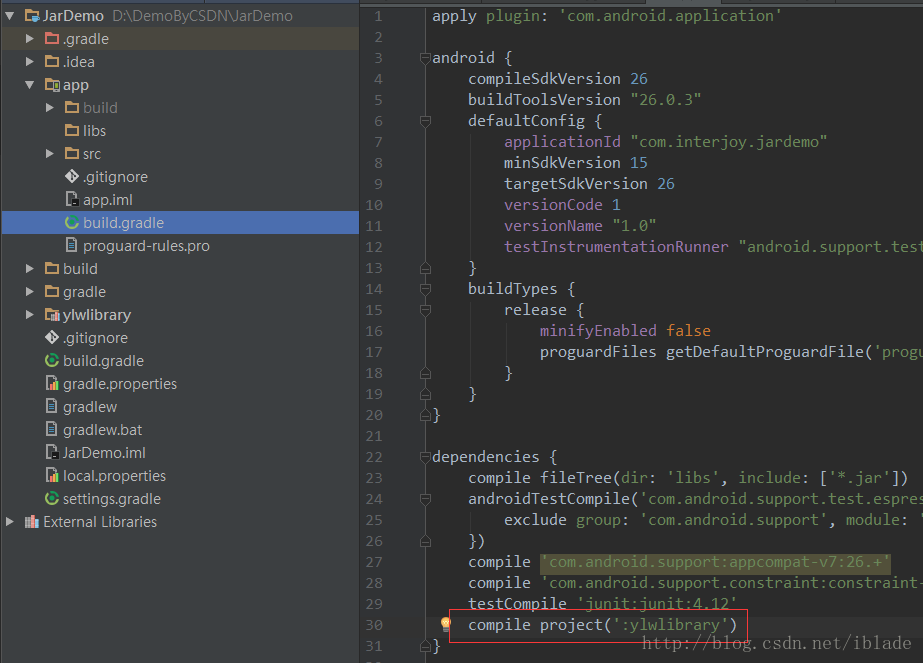Expand the ylwlibrary module arrow
This screenshot has height=663, width=923.
pyautogui.click(x=29, y=314)
